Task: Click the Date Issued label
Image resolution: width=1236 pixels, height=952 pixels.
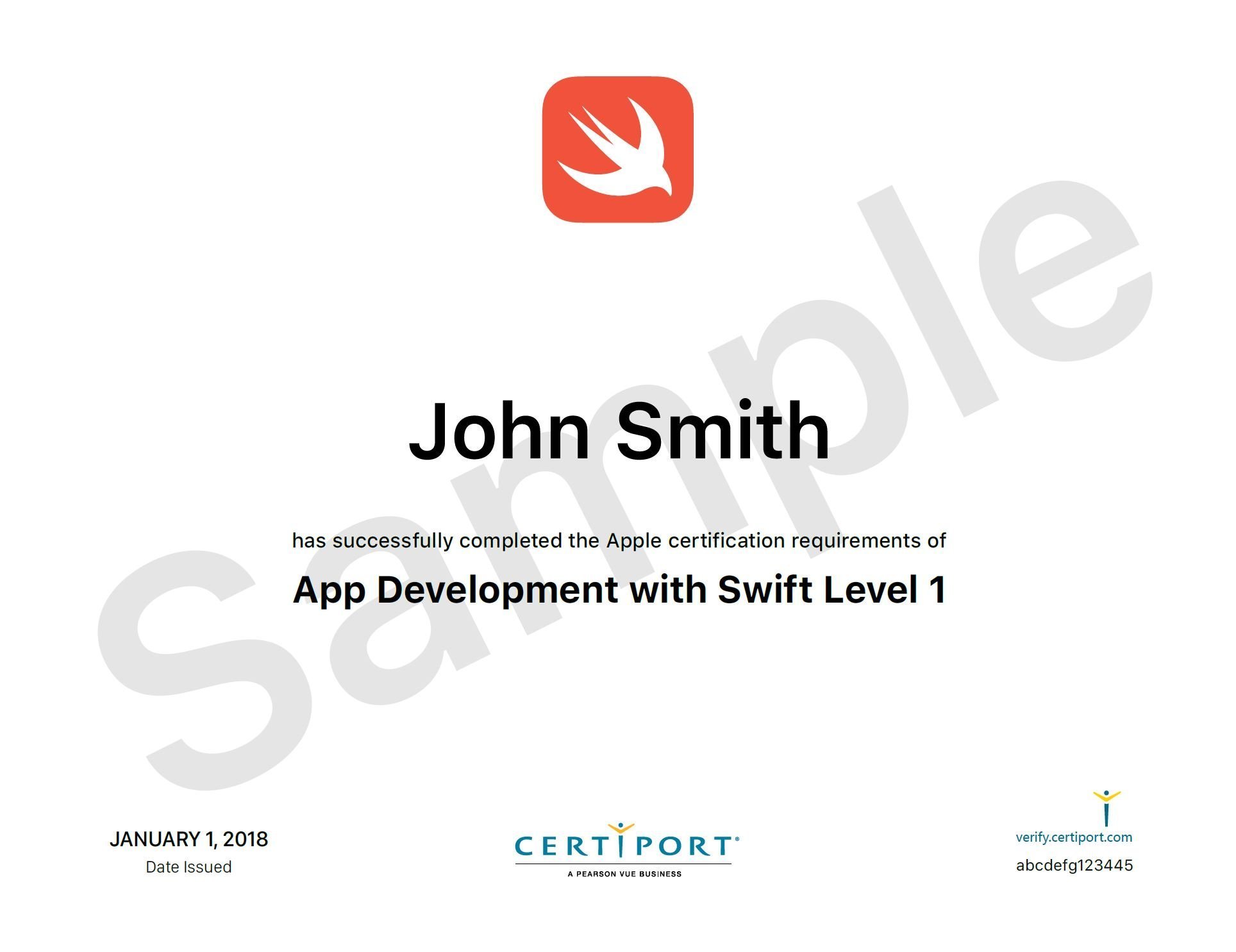Action: pyautogui.click(x=188, y=867)
